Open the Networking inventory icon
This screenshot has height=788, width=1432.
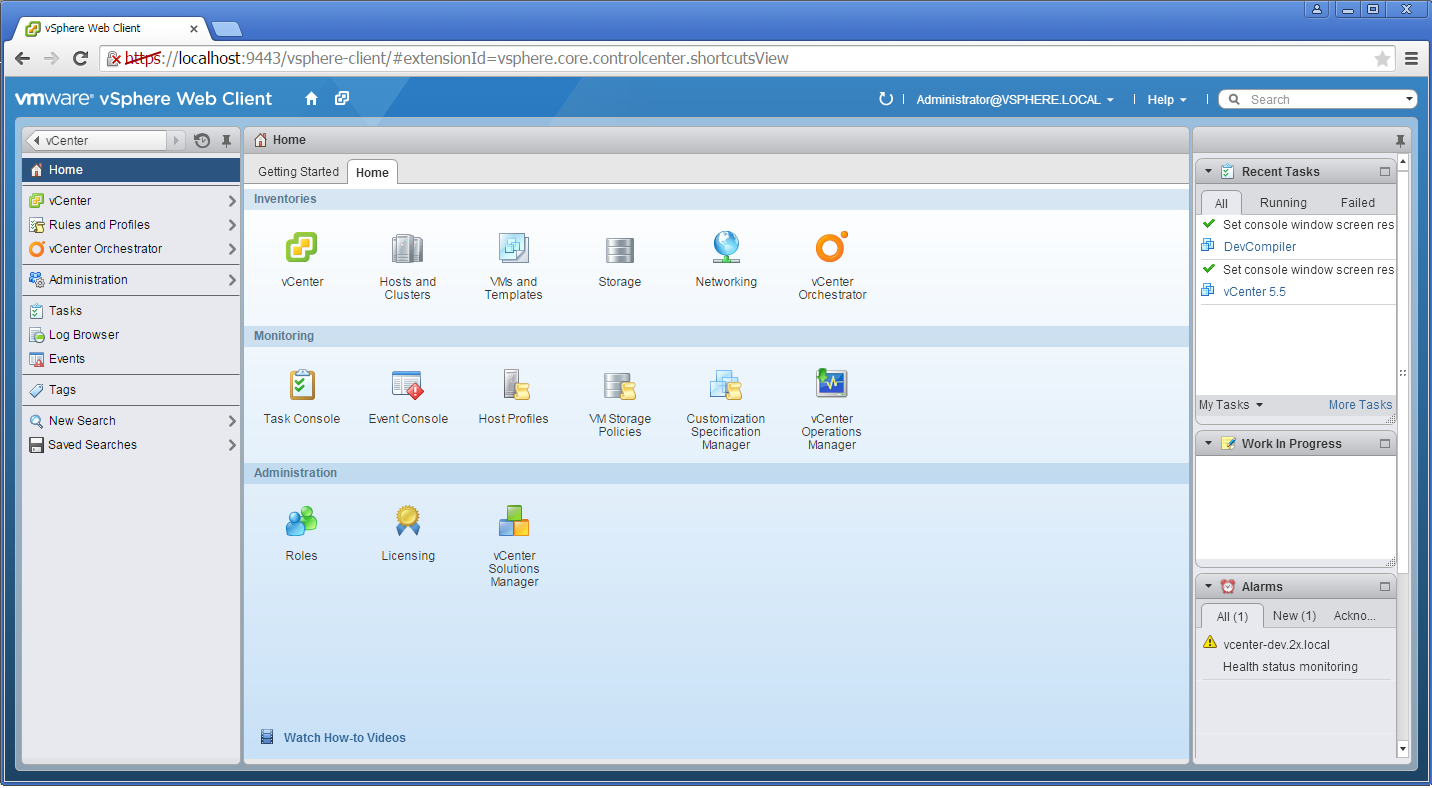pyautogui.click(x=726, y=248)
